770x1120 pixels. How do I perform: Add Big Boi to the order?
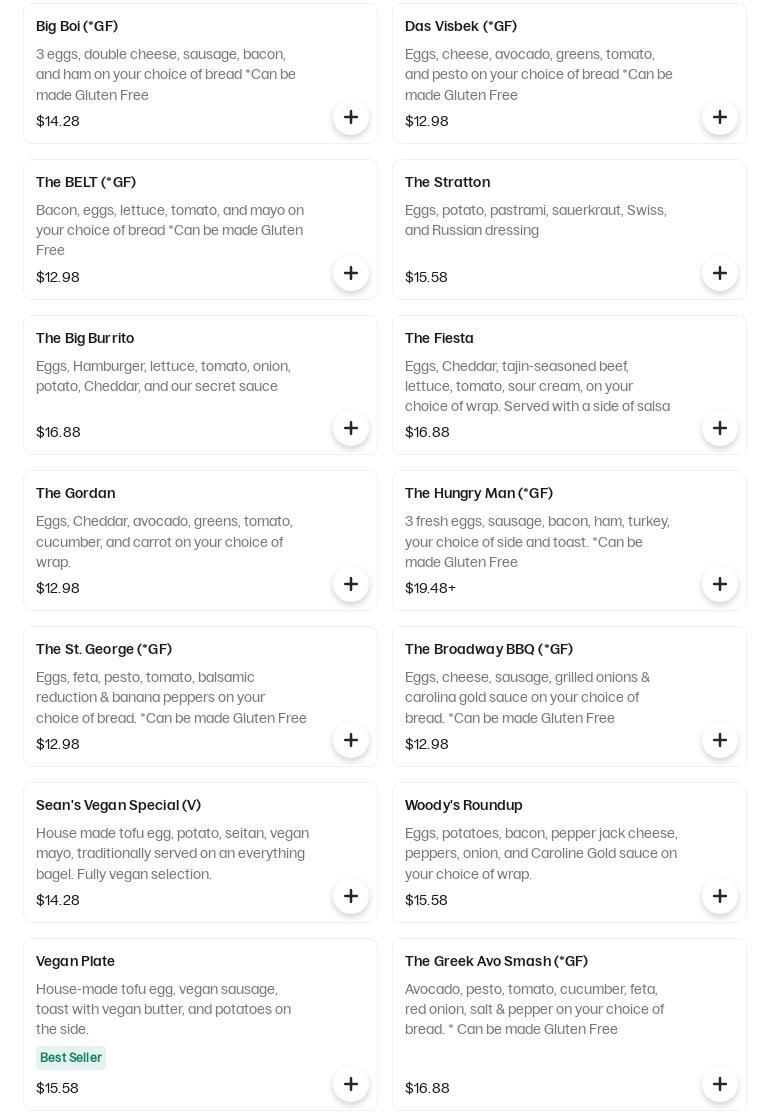pos(351,117)
